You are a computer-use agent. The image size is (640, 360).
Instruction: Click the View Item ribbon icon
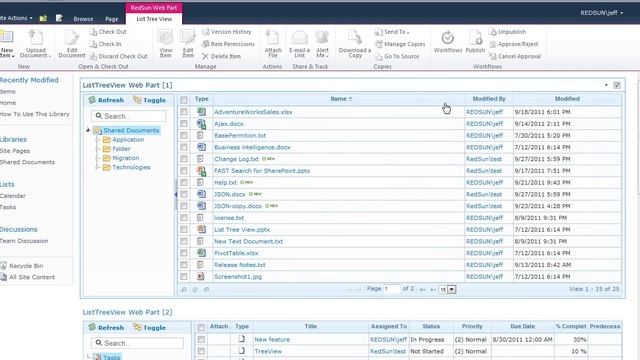pos(165,43)
